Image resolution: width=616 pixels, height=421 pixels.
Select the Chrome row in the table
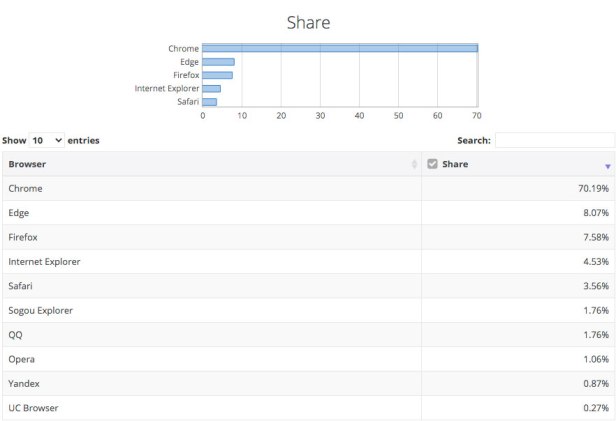(x=308, y=189)
